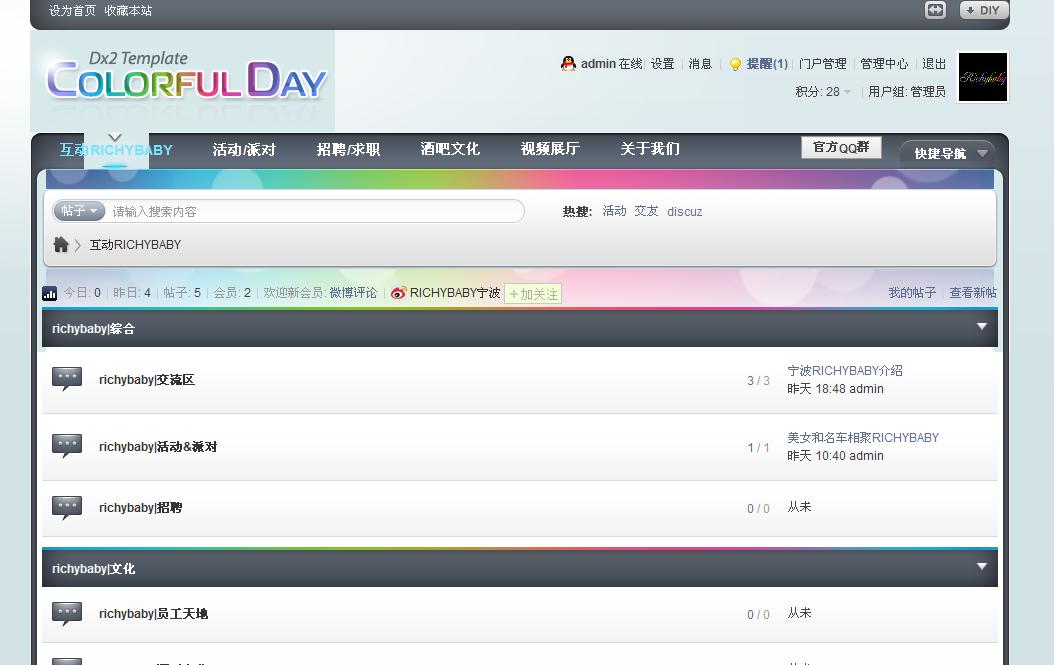Collapse the richybaby|文化 category
Screen dimensions: 1054x665
982,567
